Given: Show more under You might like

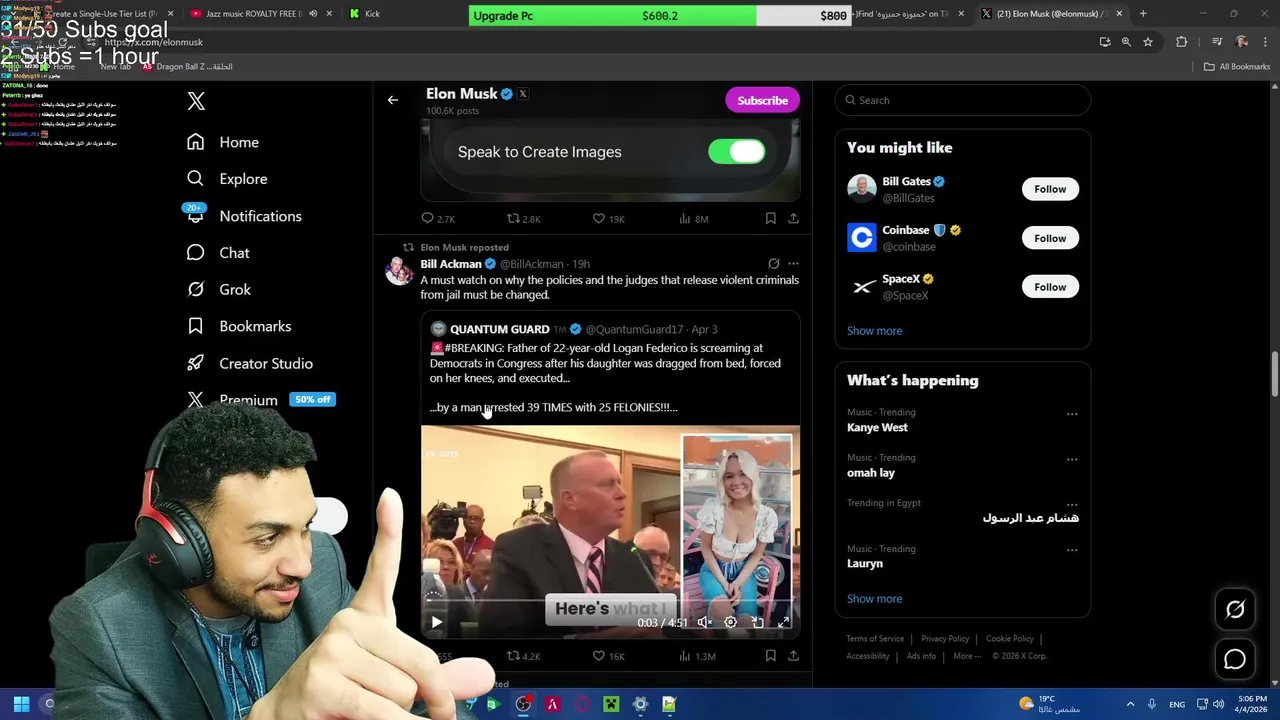Looking at the screenshot, I should pyautogui.click(x=874, y=331).
